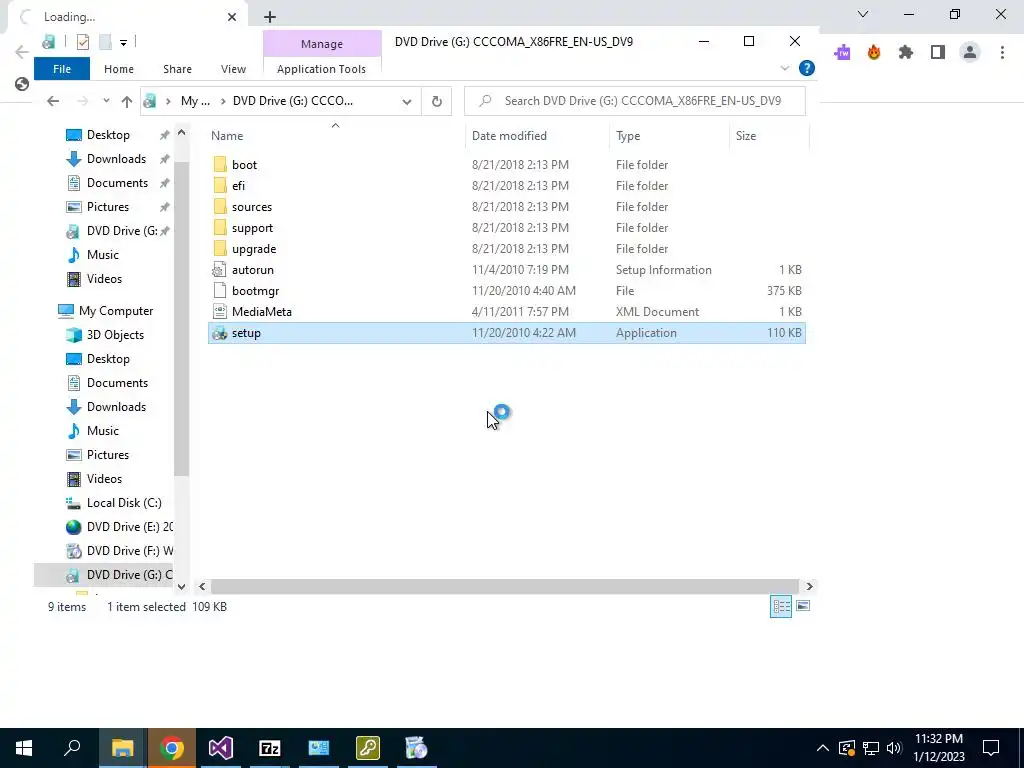
Task: Select My Computer in navigation tree
Action: (116, 311)
